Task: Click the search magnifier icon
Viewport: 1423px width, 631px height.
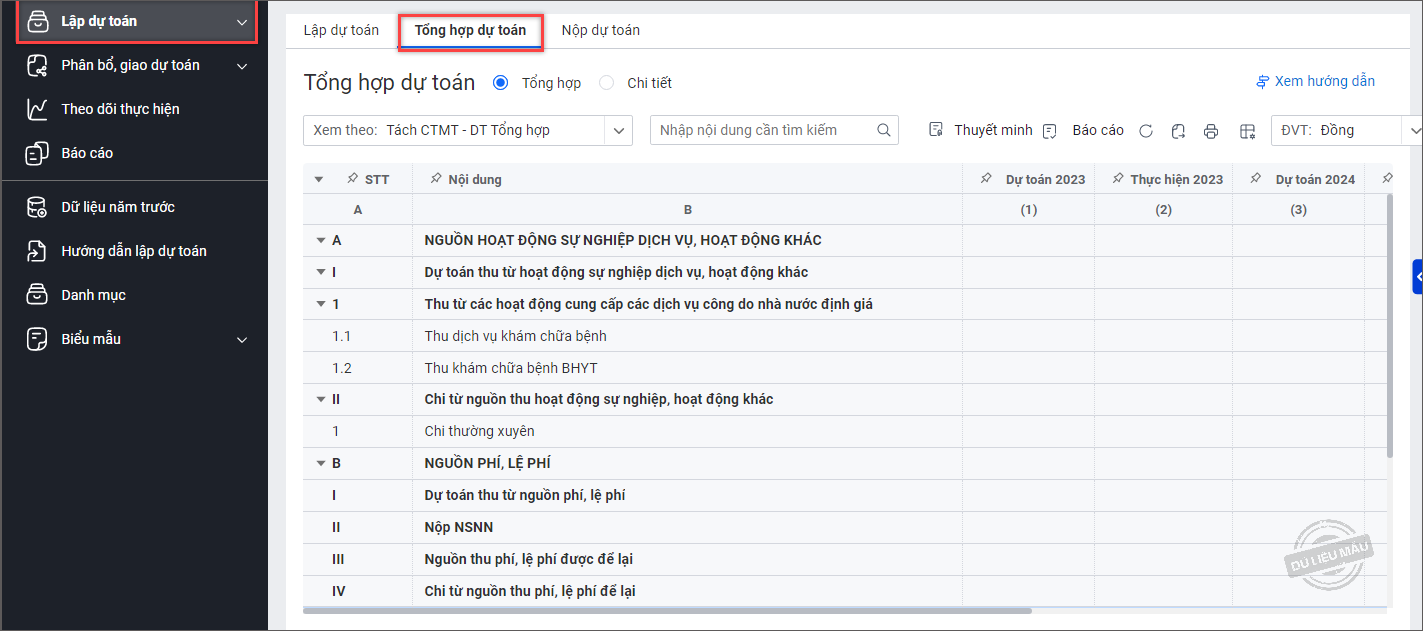Action: (884, 130)
